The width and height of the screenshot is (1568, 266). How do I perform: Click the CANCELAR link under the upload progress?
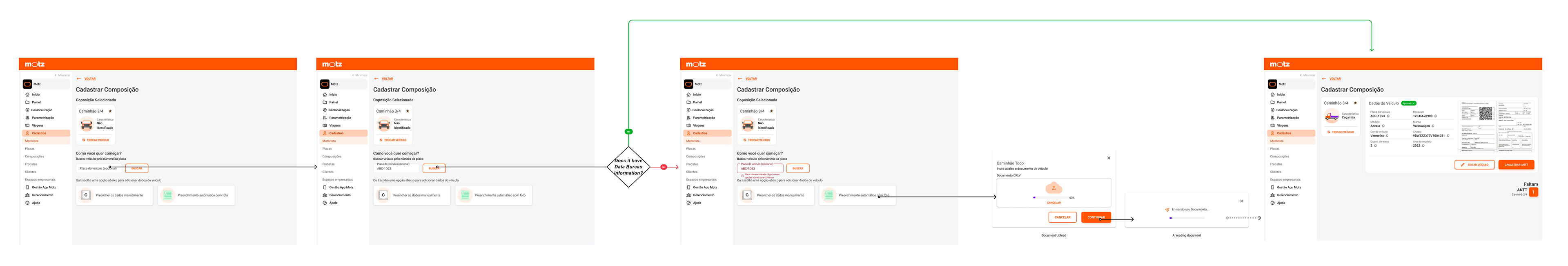click(x=1053, y=203)
